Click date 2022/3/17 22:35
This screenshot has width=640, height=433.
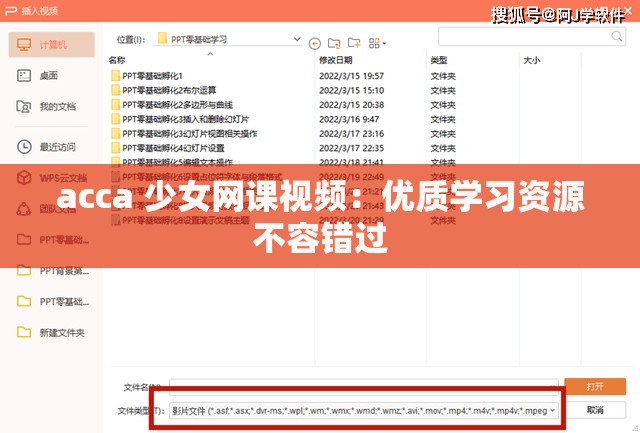(x=351, y=148)
